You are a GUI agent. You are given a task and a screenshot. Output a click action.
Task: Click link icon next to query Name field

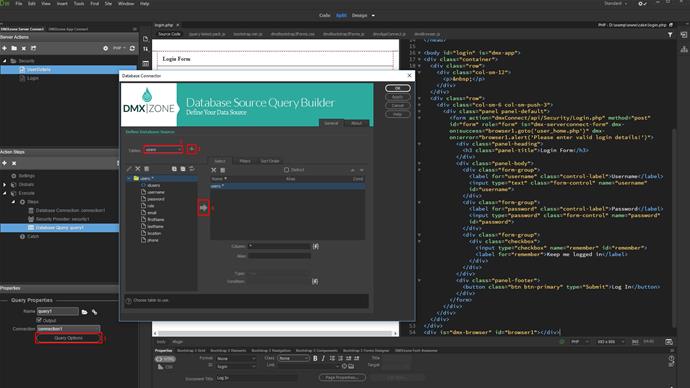[x=94, y=312]
